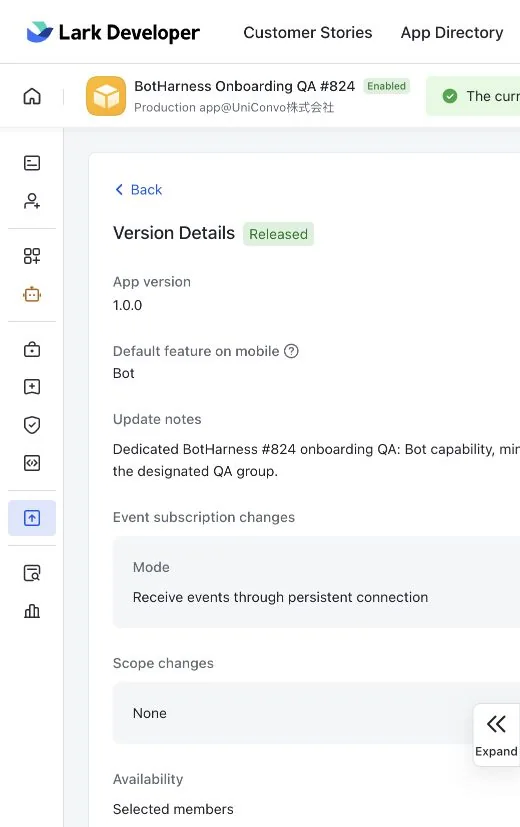Click the Enabled status badge

(x=387, y=86)
